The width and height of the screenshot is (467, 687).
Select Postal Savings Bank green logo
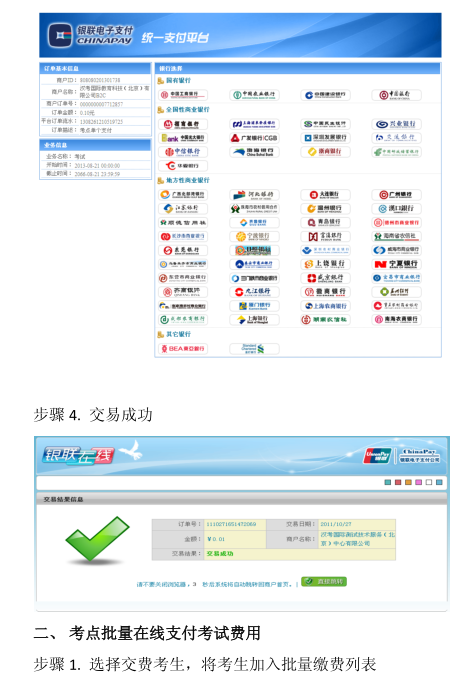pyautogui.click(x=396, y=152)
